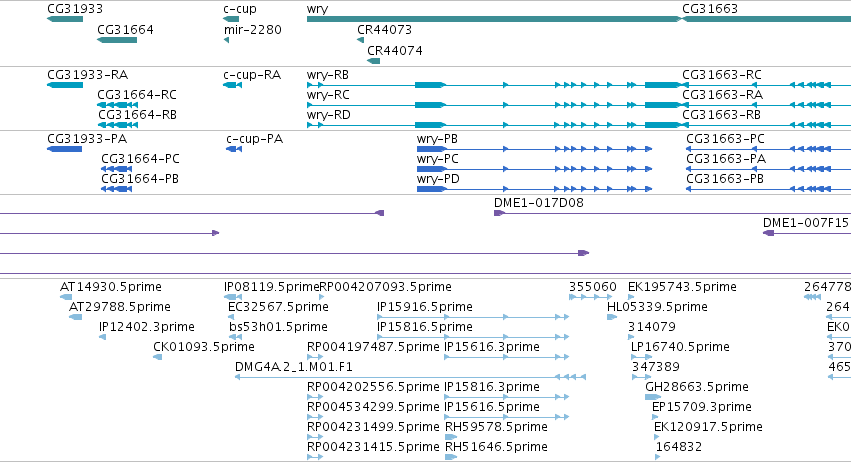Click the CR44073 gene label
Screen dimensions: 851x462
pyautogui.click(x=384, y=29)
